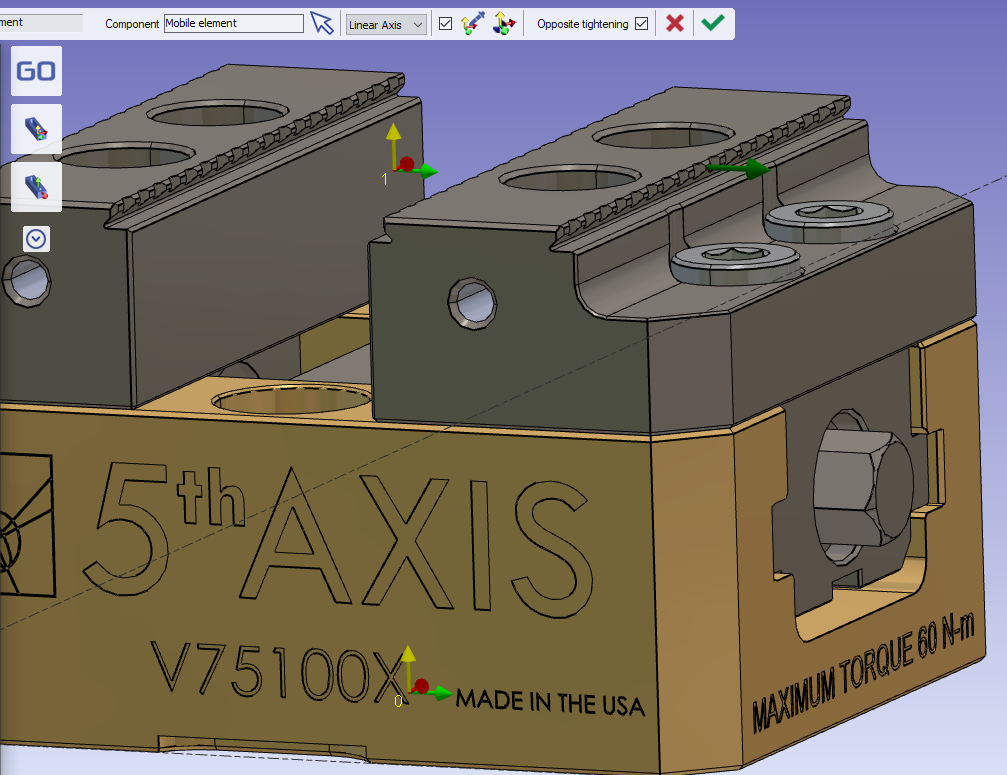This screenshot has width=1007, height=775.
Task: Select coordinate frame 0 near V75100X text
Action: pos(419,688)
